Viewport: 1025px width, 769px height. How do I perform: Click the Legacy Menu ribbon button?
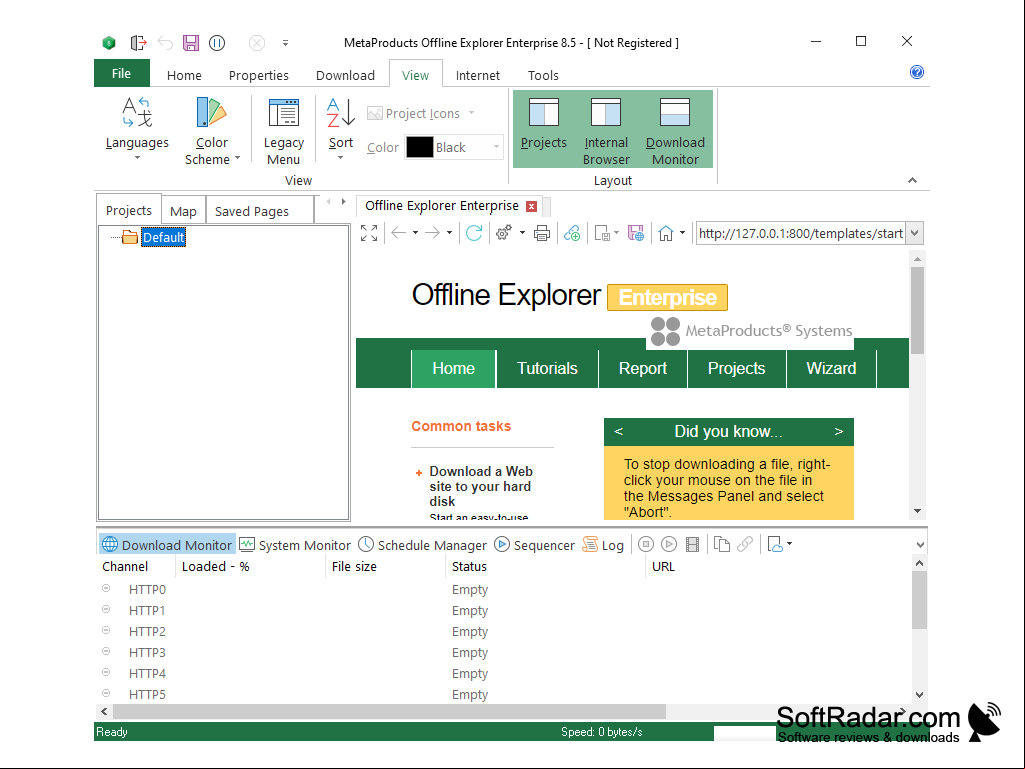pyautogui.click(x=284, y=130)
